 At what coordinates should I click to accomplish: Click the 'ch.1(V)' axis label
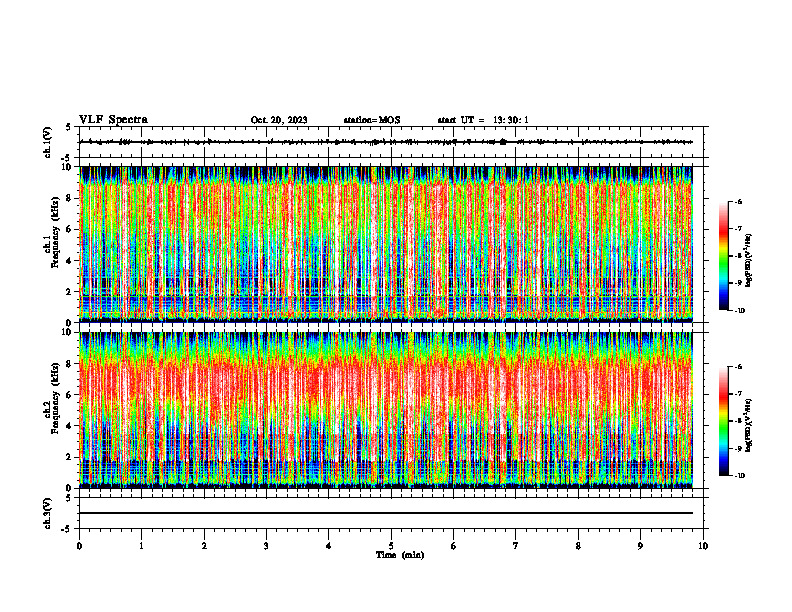point(48,142)
